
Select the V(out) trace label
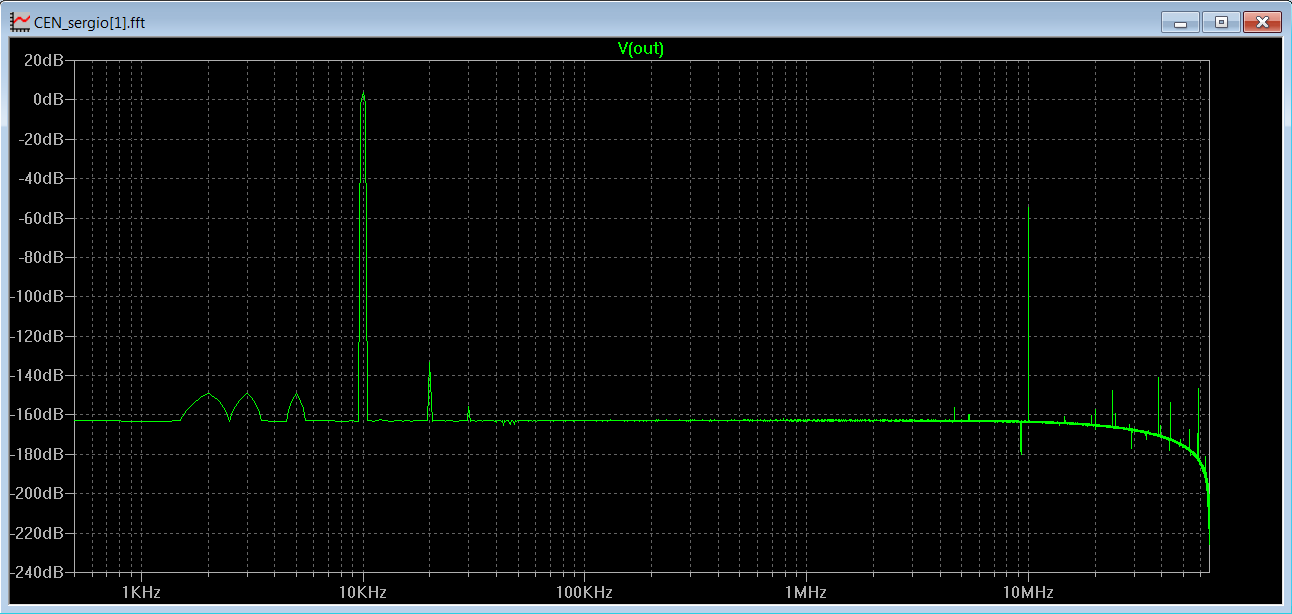pyautogui.click(x=640, y=48)
